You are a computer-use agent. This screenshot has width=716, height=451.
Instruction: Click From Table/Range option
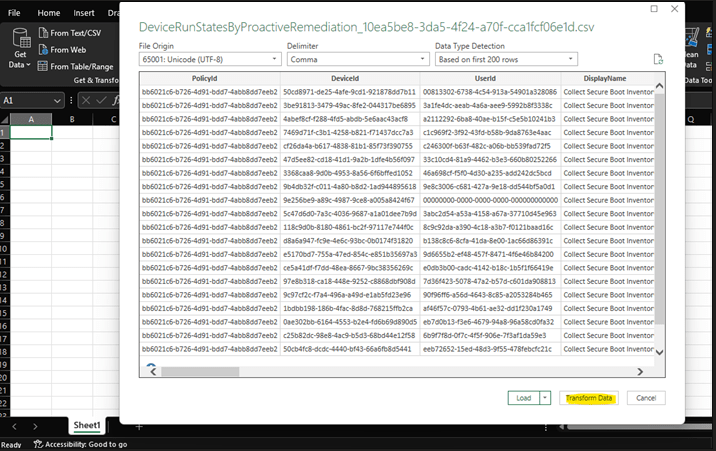[75, 66]
